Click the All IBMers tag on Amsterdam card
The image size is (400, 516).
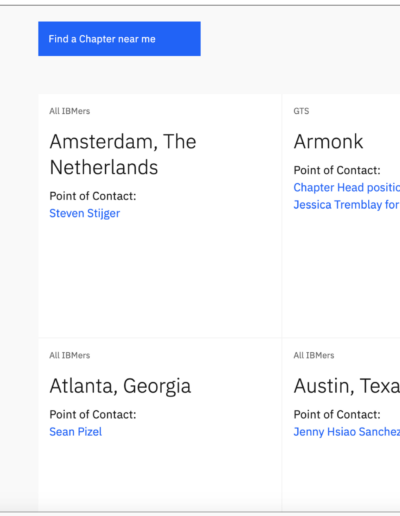coord(70,111)
